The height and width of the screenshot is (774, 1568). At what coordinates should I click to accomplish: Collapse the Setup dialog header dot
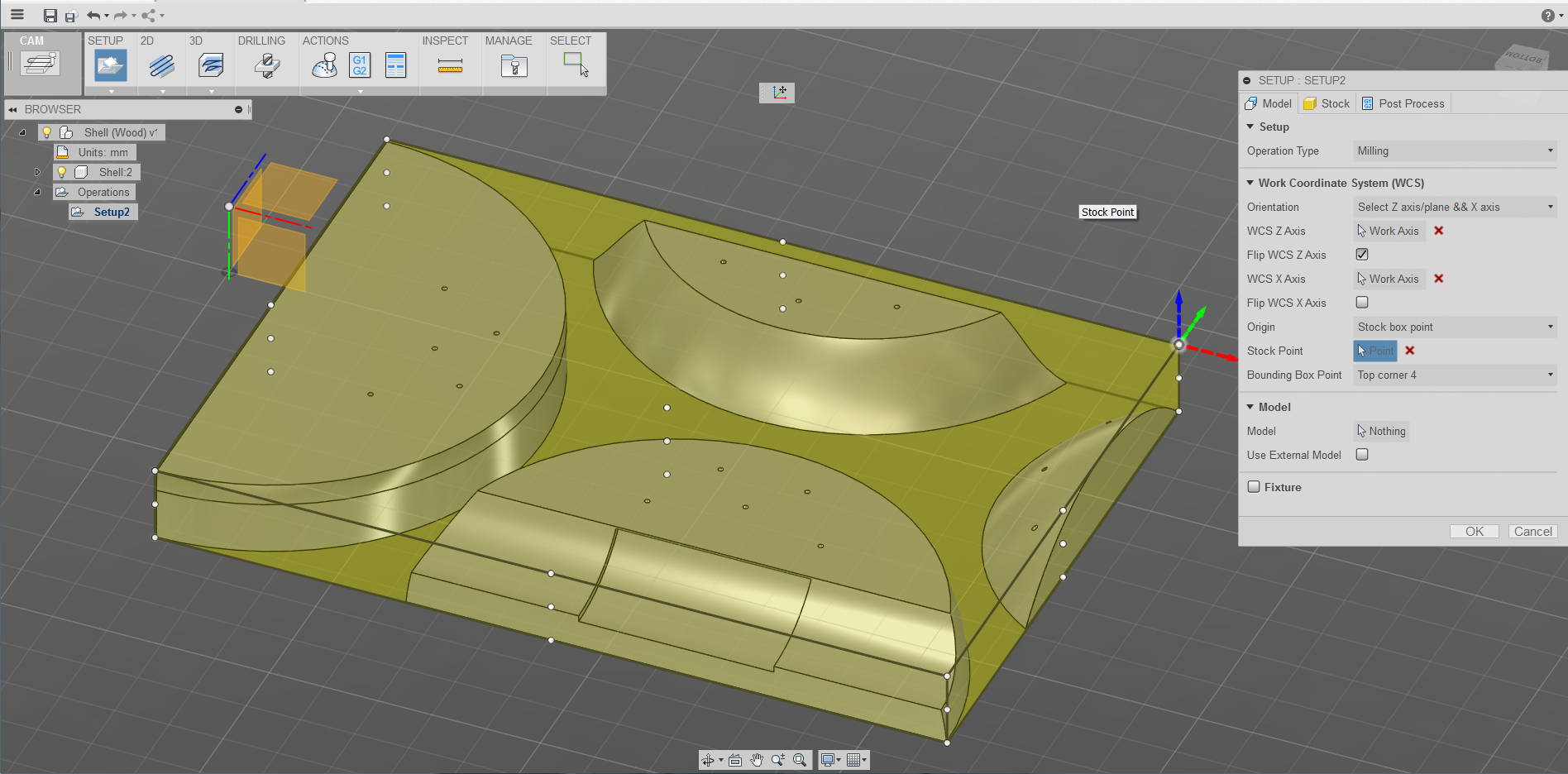(1246, 80)
